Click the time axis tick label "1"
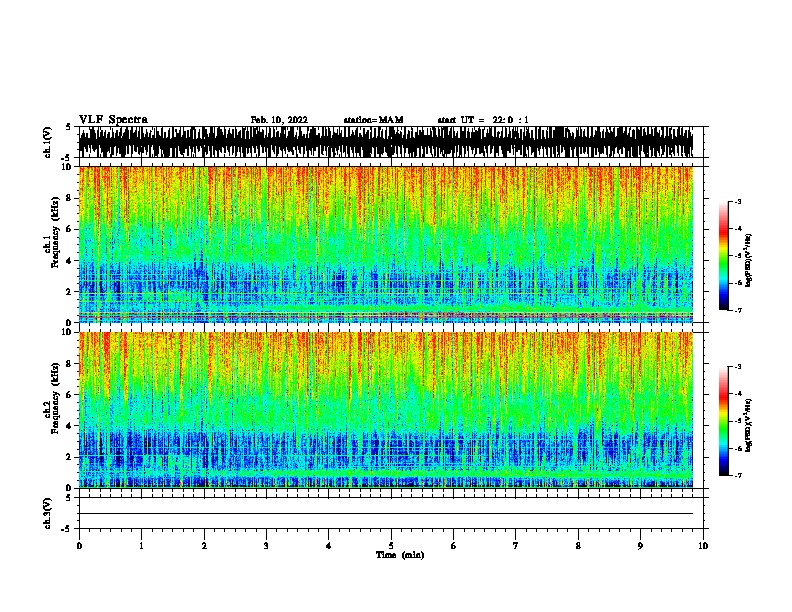Image resolution: width=792 pixels, height=612 pixels. tap(141, 546)
